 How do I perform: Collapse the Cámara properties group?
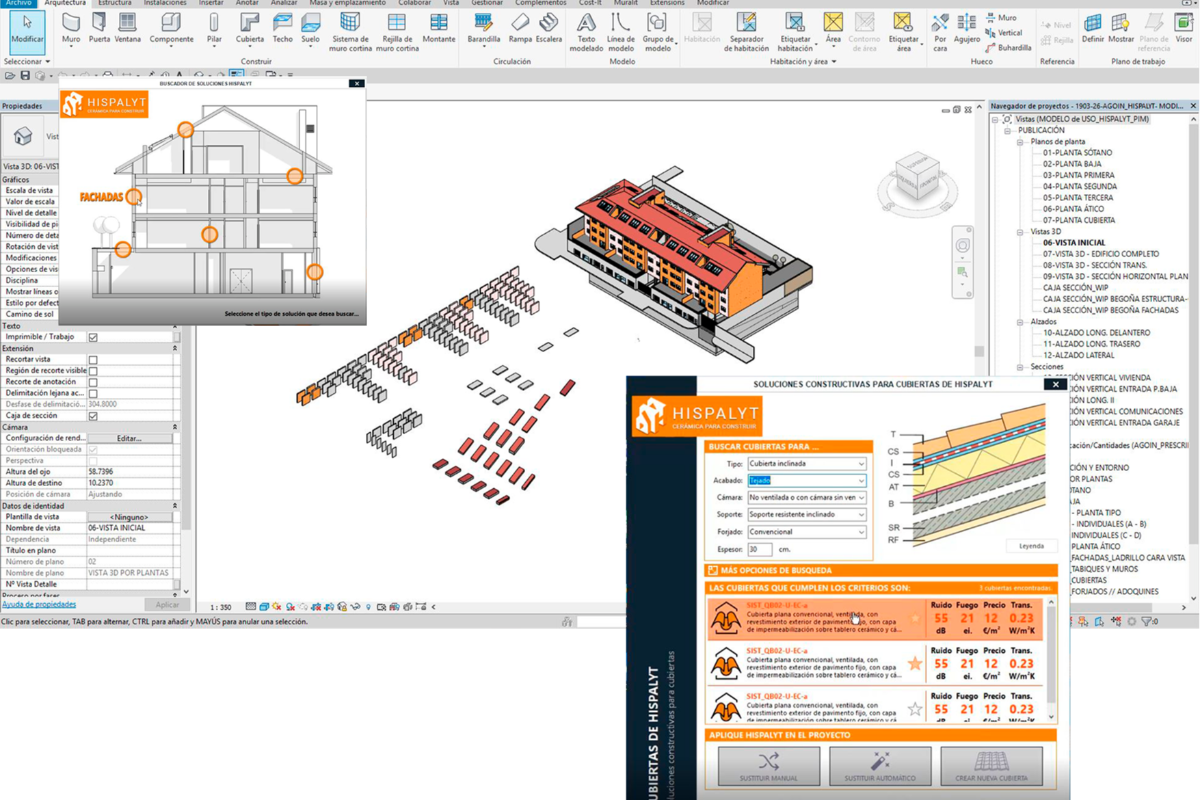pos(176,427)
